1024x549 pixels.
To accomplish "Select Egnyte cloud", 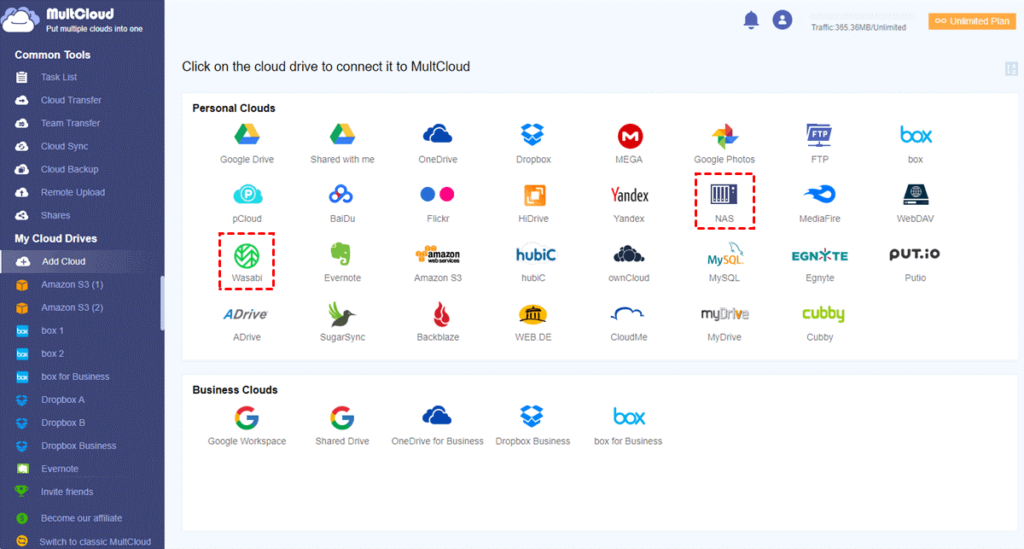I will click(820, 262).
